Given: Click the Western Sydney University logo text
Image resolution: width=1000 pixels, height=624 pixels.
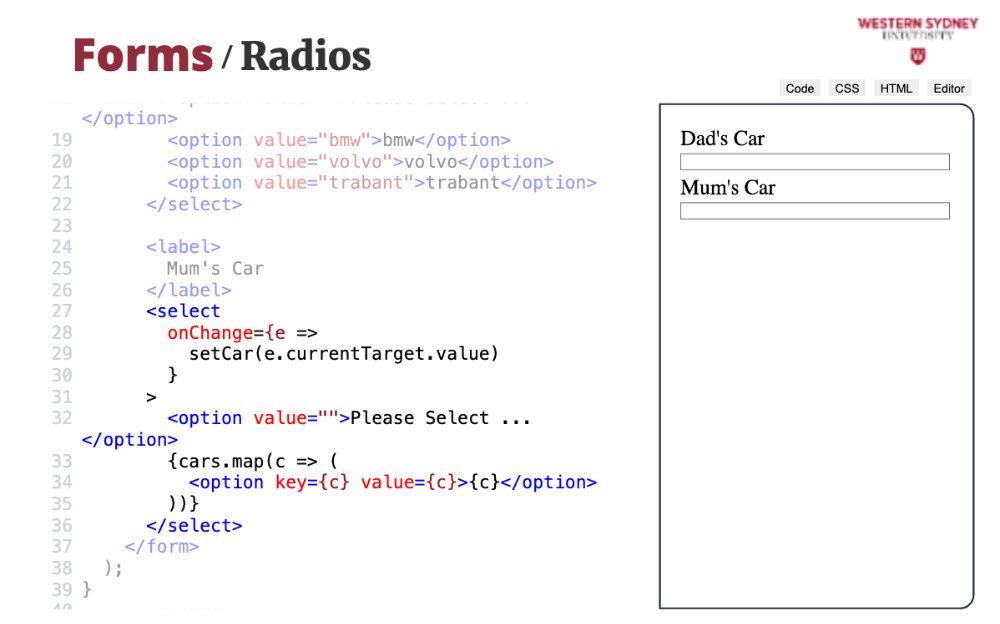Looking at the screenshot, I should coord(917,27).
